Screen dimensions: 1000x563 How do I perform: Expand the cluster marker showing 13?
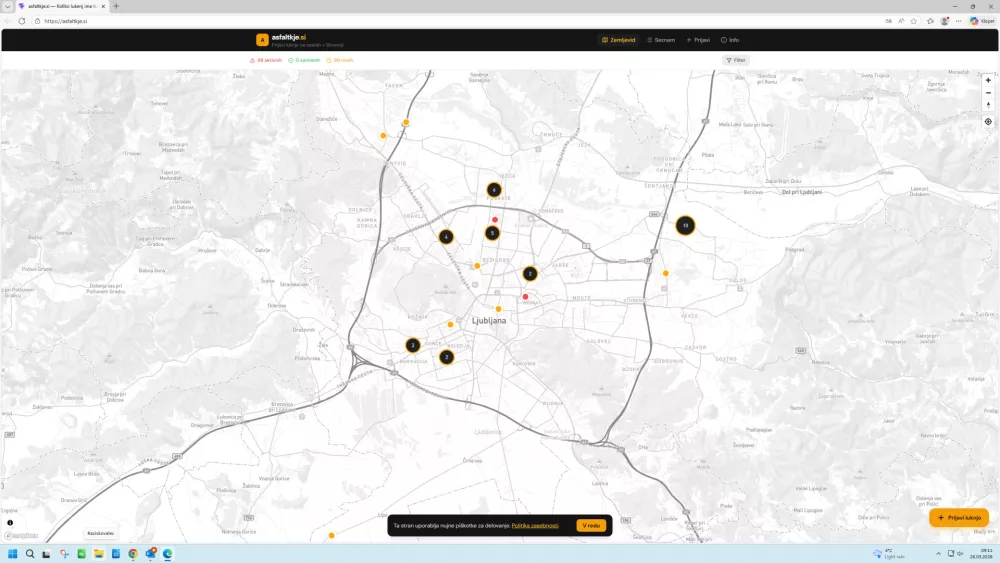point(685,226)
